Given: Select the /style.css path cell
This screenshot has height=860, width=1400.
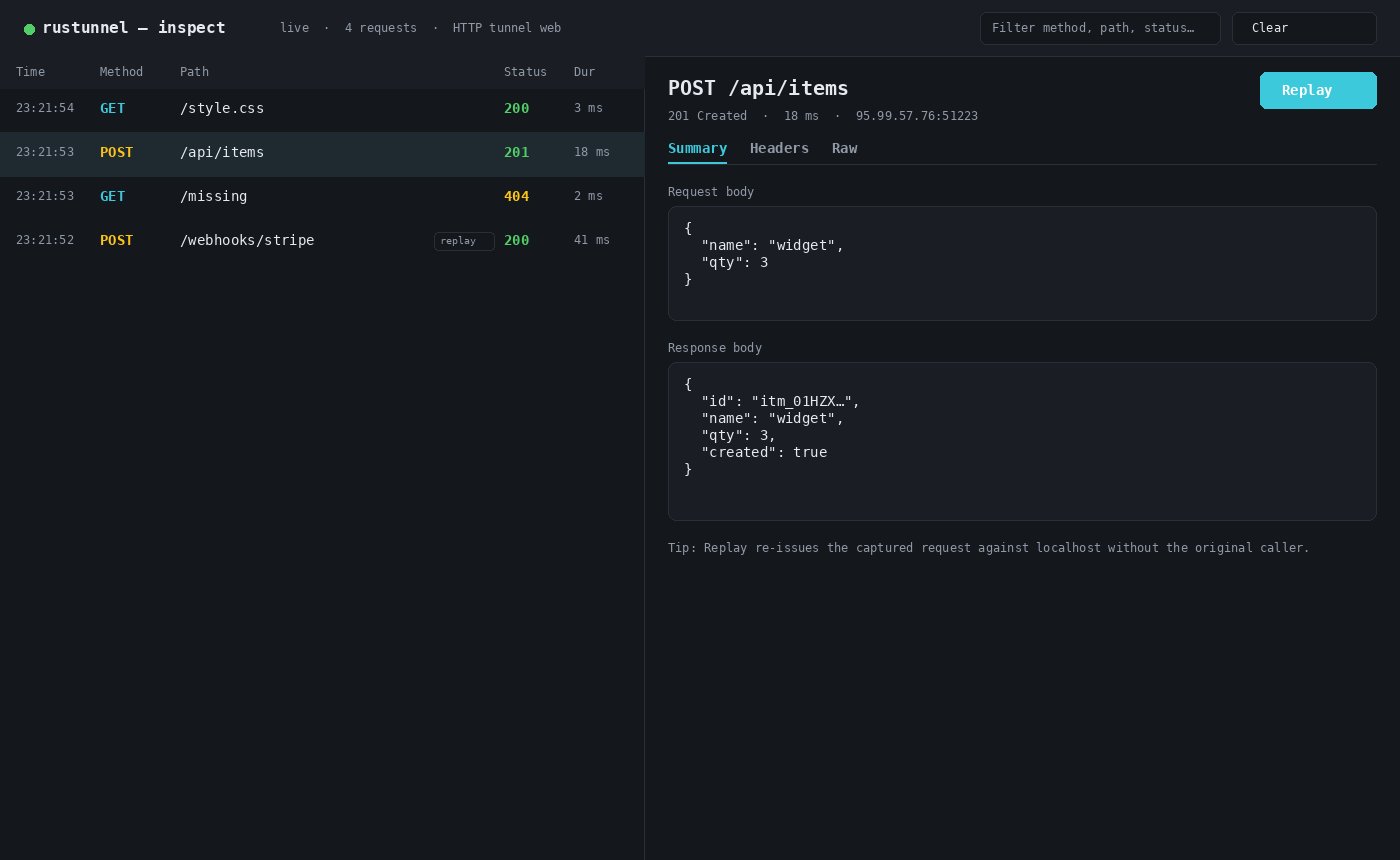Looking at the screenshot, I should point(222,108).
